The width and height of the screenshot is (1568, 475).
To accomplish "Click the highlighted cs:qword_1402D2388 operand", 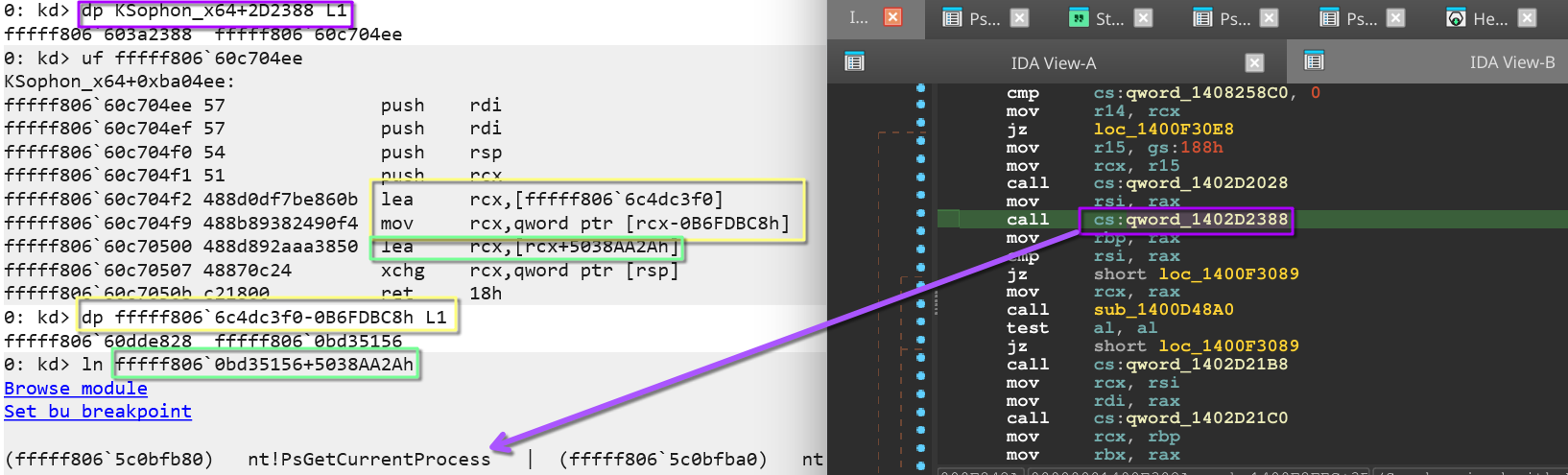I will [1190, 220].
